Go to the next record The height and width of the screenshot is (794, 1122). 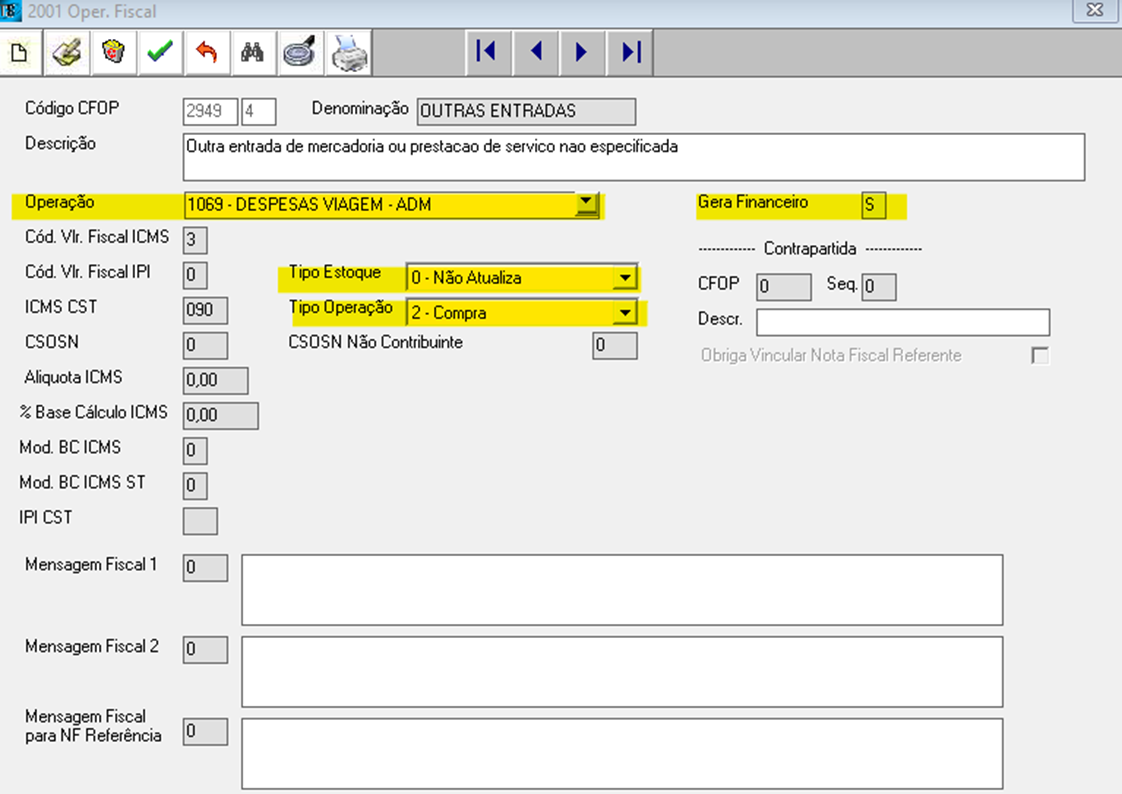tap(582, 52)
